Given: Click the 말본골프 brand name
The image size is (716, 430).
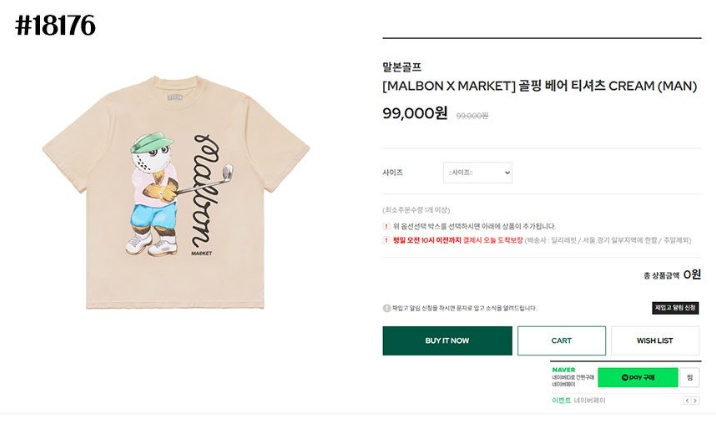Looking at the screenshot, I should (x=402, y=67).
